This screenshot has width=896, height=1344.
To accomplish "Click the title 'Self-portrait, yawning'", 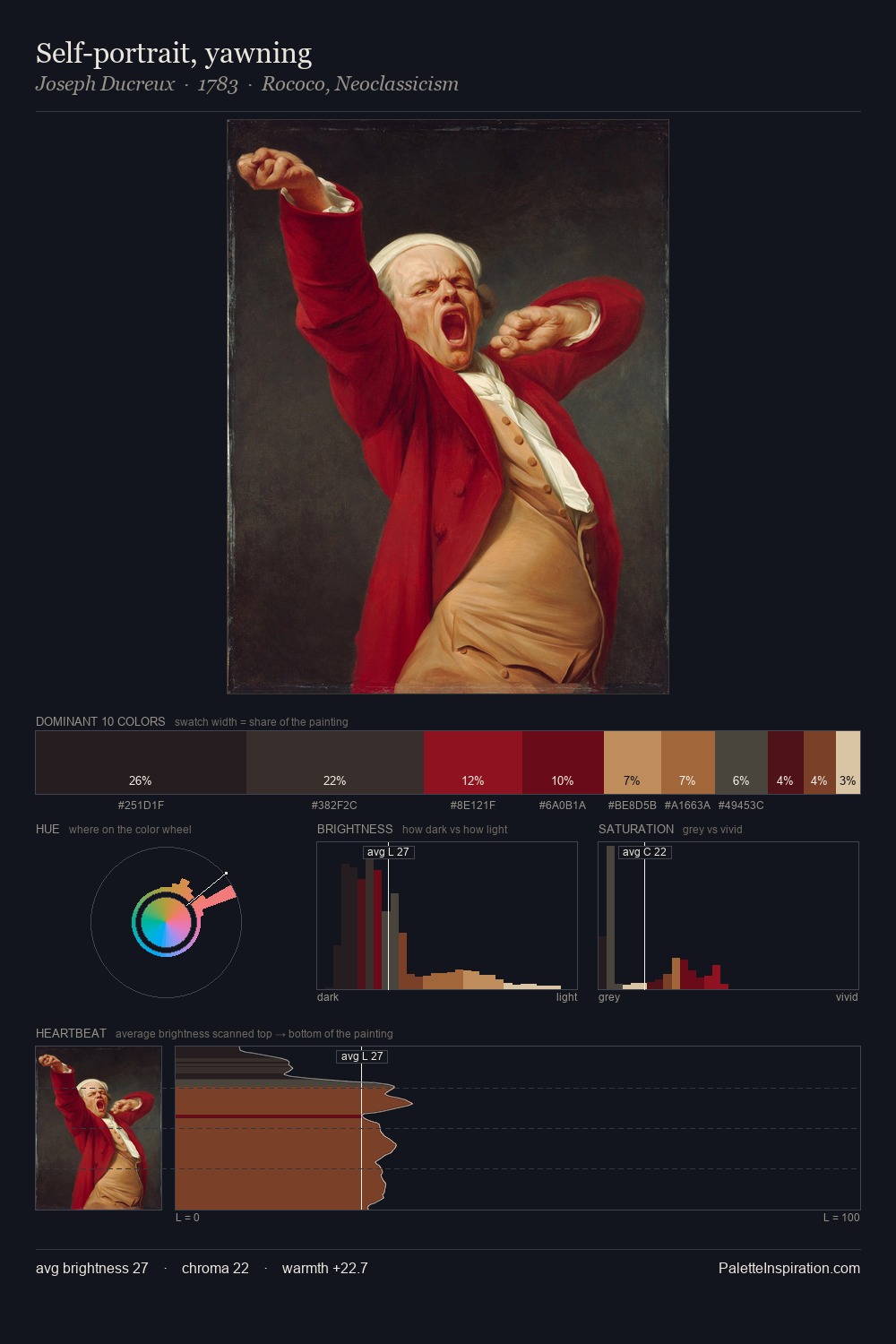I will pos(174,54).
